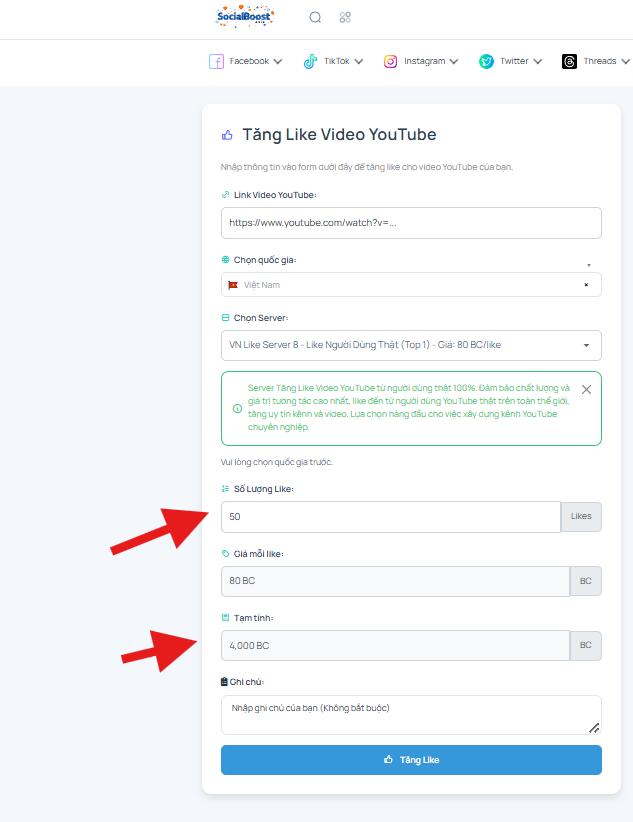The height and width of the screenshot is (822, 633).
Task: Click the Ghi chú label
Action: point(246,682)
